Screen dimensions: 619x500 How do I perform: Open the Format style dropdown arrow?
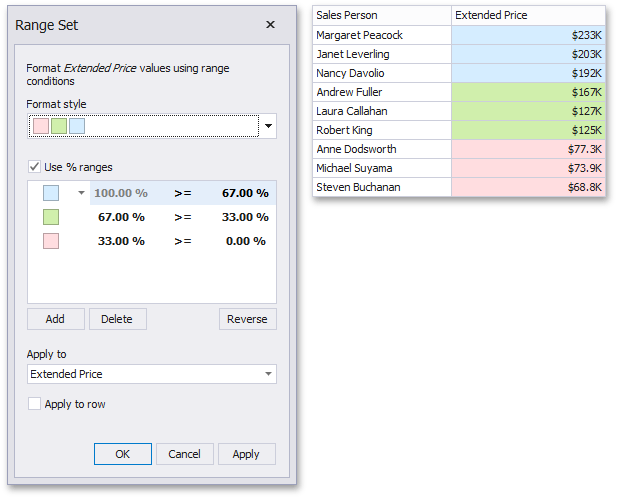click(x=268, y=127)
